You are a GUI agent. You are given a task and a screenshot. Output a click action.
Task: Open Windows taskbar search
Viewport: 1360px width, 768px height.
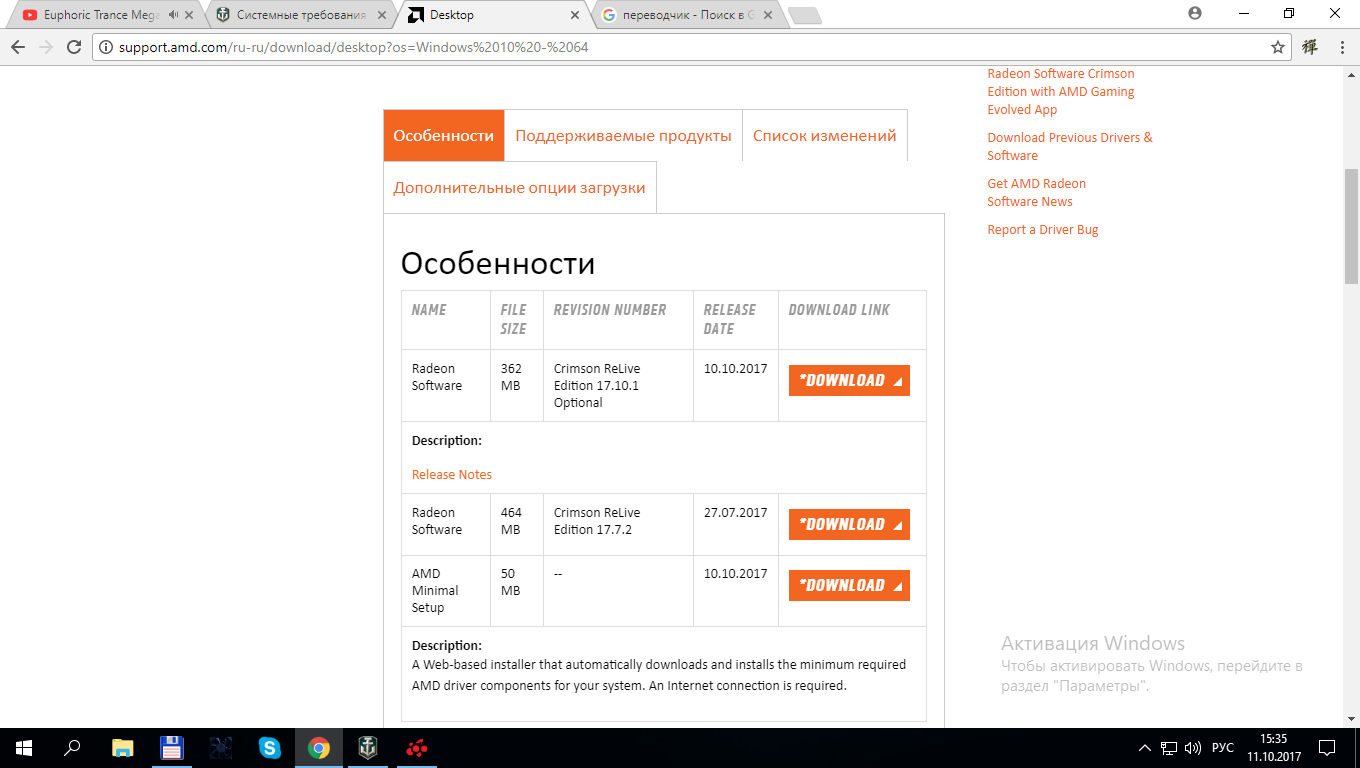(x=72, y=747)
